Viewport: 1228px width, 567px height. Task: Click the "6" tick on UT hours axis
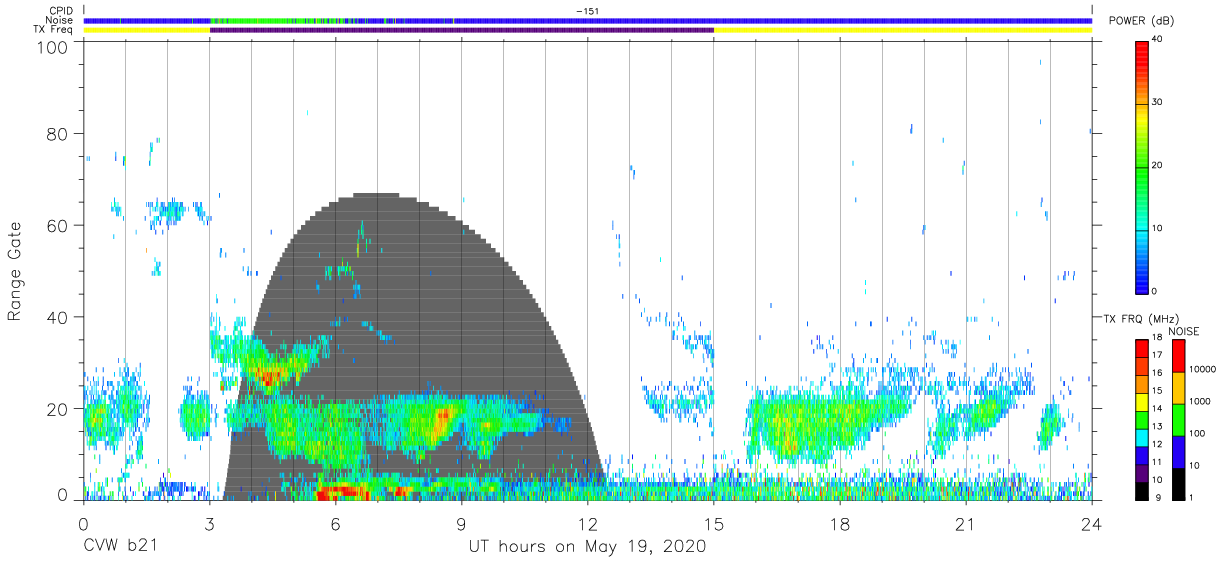335,525
